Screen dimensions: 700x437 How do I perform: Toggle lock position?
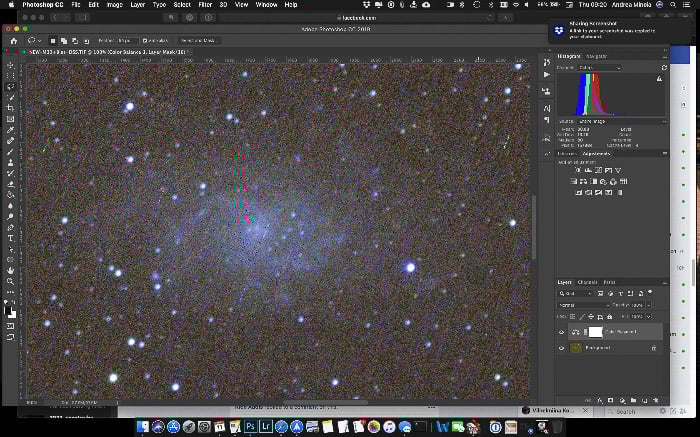[591, 316]
